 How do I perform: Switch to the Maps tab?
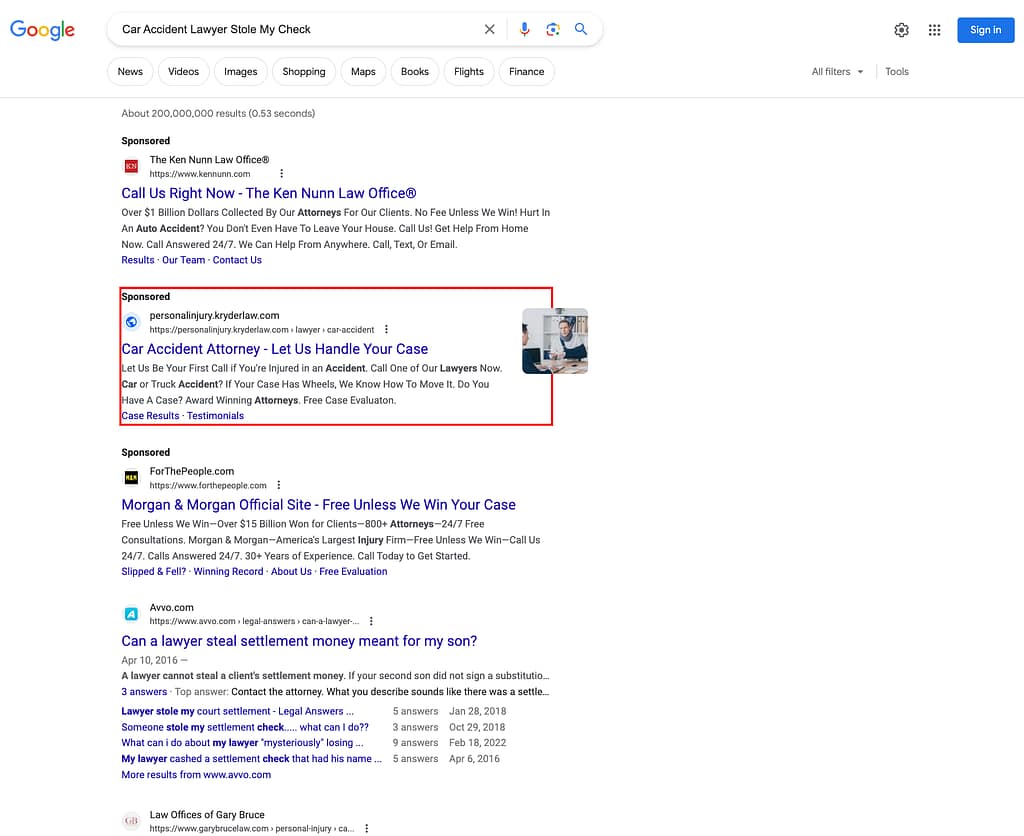tap(363, 72)
